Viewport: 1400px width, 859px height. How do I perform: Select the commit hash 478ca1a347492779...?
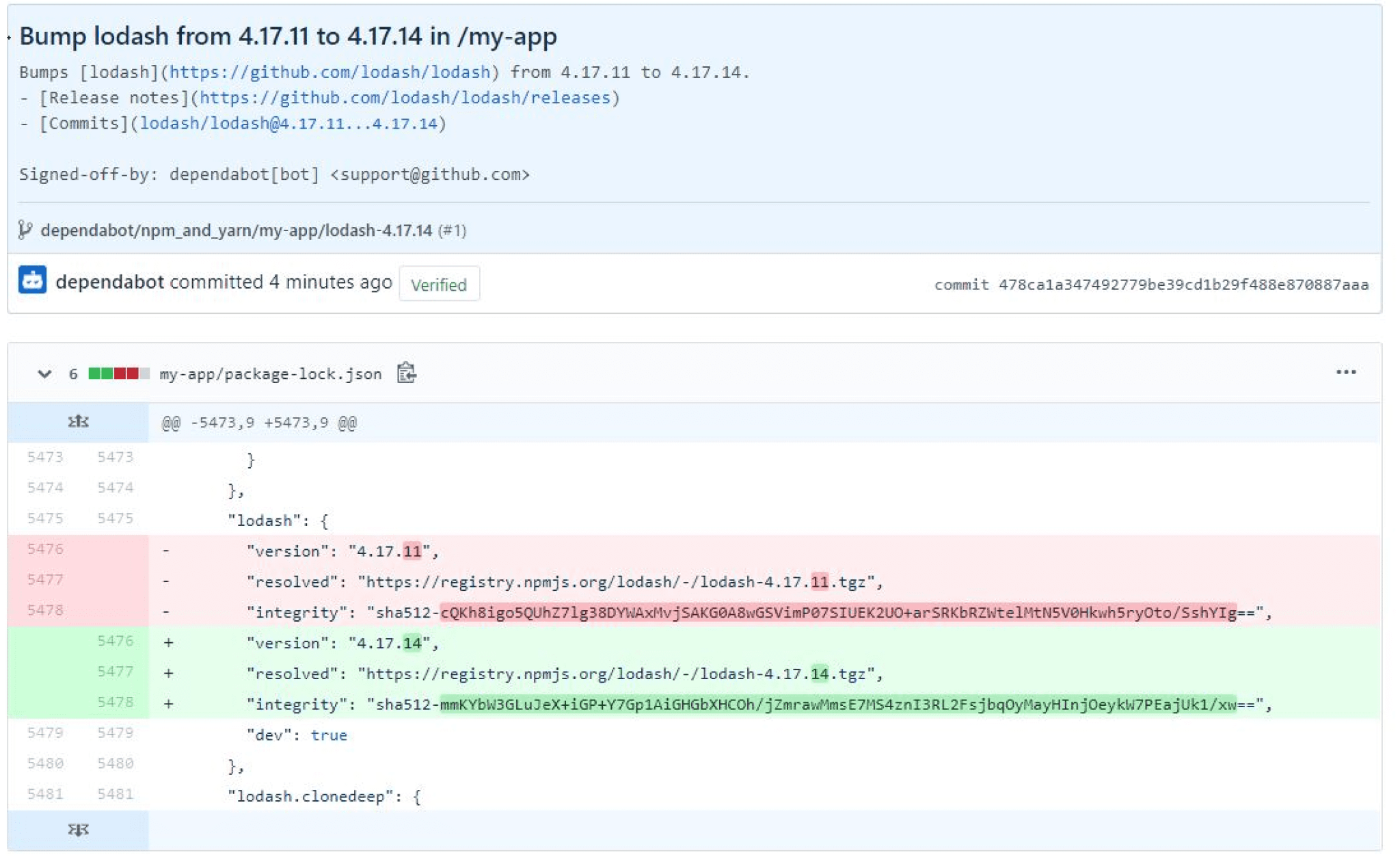1183,285
